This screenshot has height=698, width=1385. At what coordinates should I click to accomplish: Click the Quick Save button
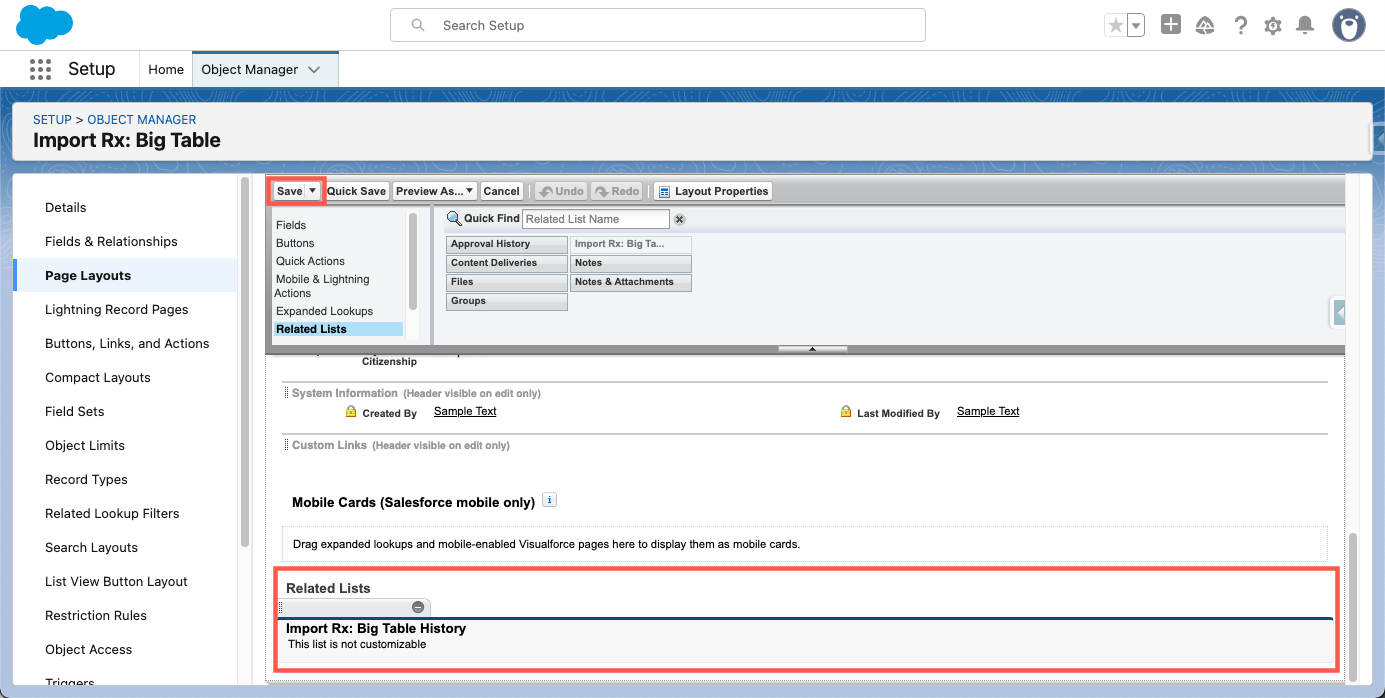356,191
